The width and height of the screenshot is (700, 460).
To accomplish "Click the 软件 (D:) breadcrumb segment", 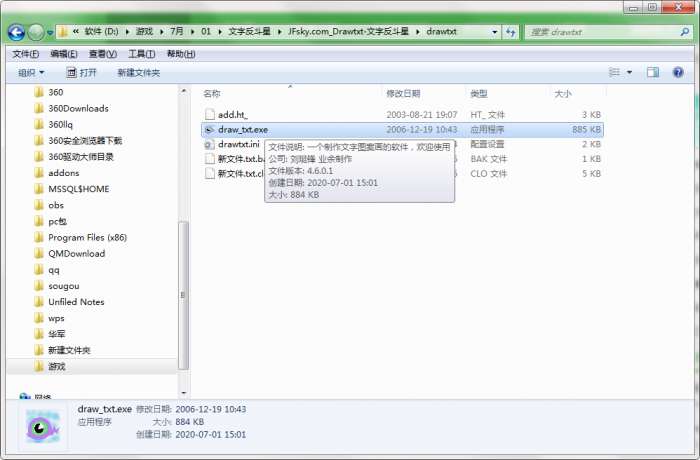I will pyautogui.click(x=101, y=32).
